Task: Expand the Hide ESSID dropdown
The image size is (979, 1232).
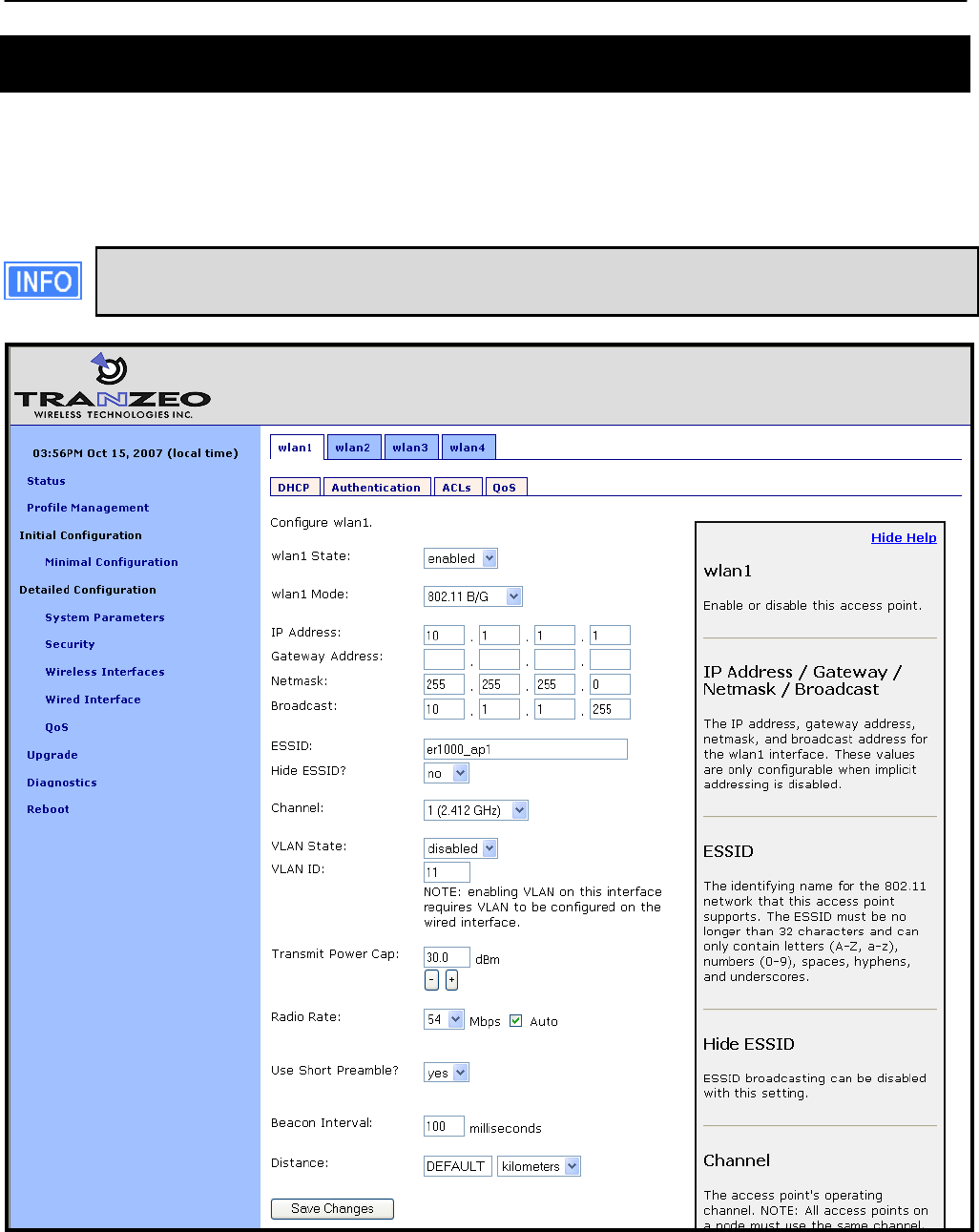Action: pyautogui.click(x=447, y=773)
